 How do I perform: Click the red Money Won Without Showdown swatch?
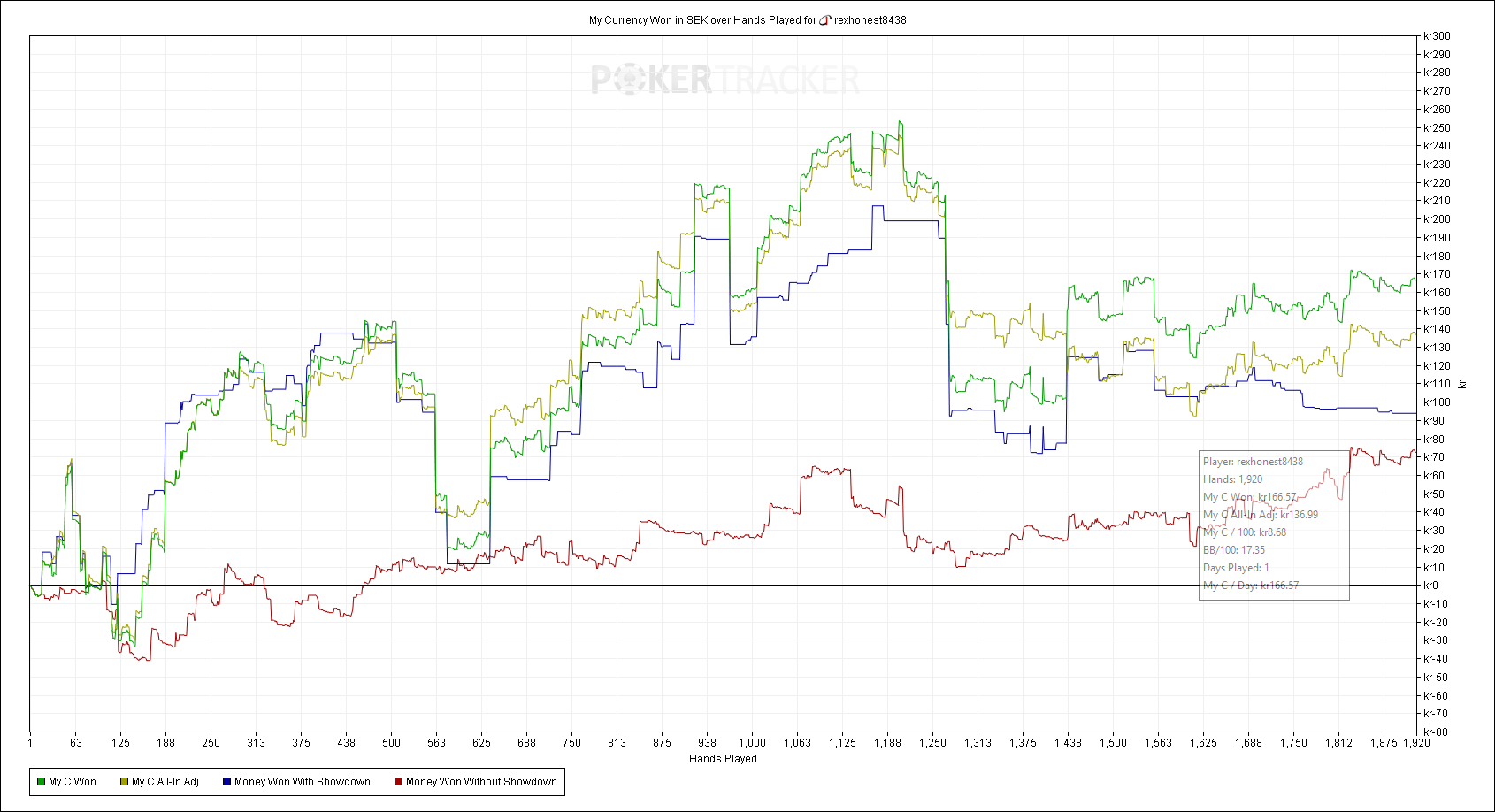pos(398,782)
